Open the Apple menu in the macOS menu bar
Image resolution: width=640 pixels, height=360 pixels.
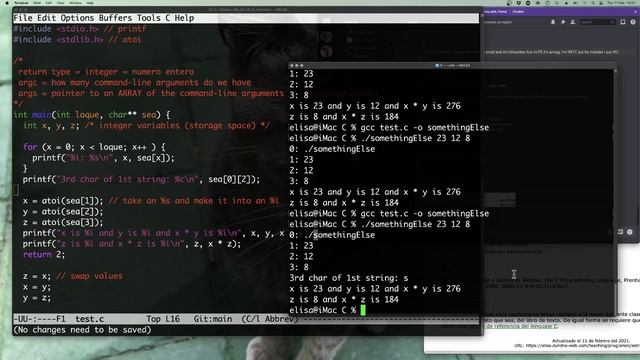click(x=7, y=2)
